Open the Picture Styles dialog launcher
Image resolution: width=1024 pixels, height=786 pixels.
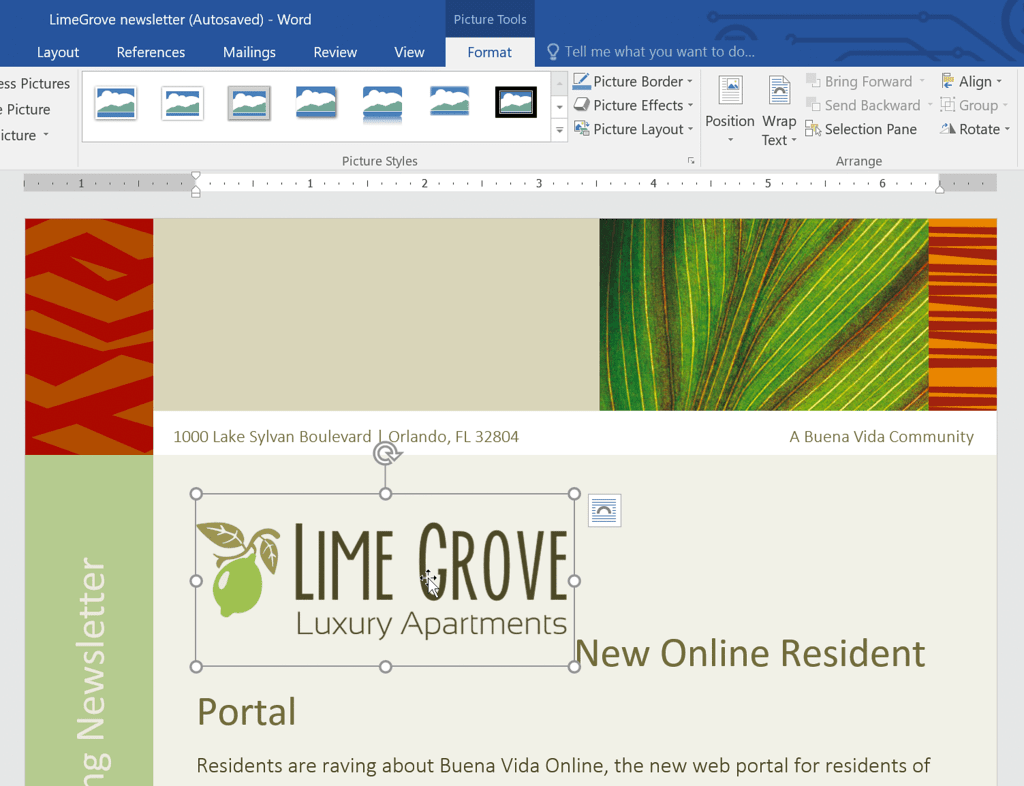[x=691, y=160]
